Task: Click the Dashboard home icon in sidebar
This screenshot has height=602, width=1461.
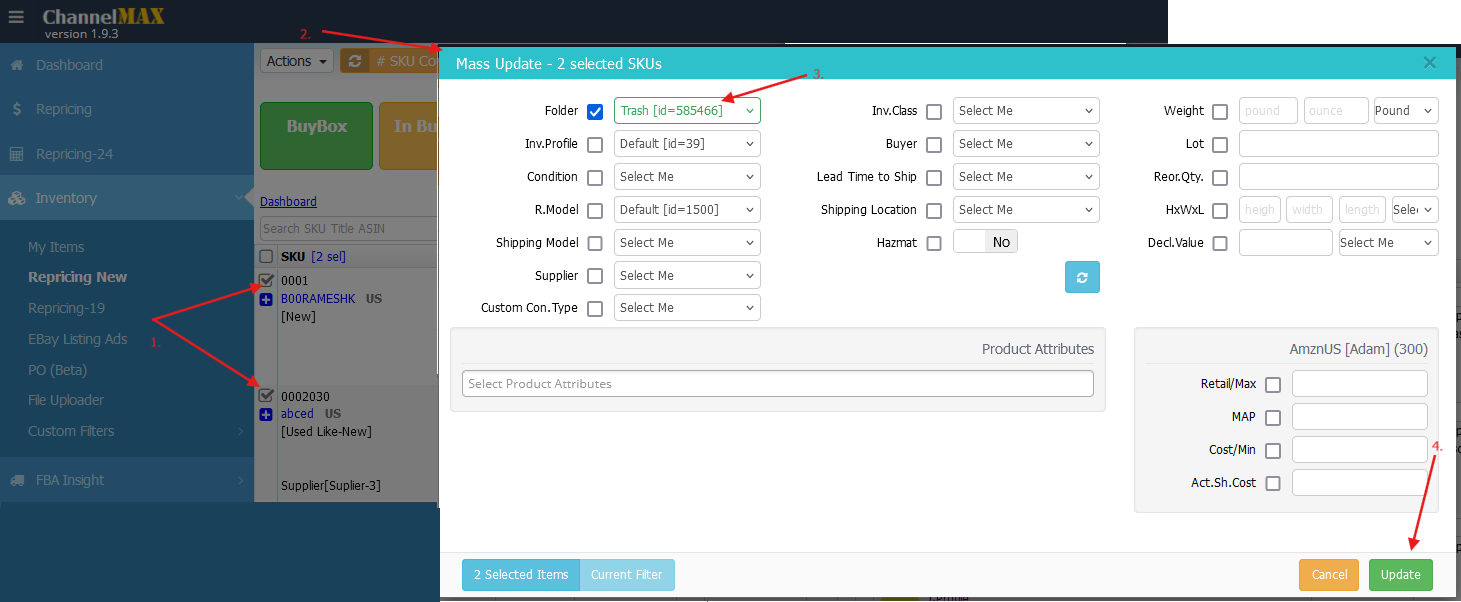Action: (x=17, y=65)
